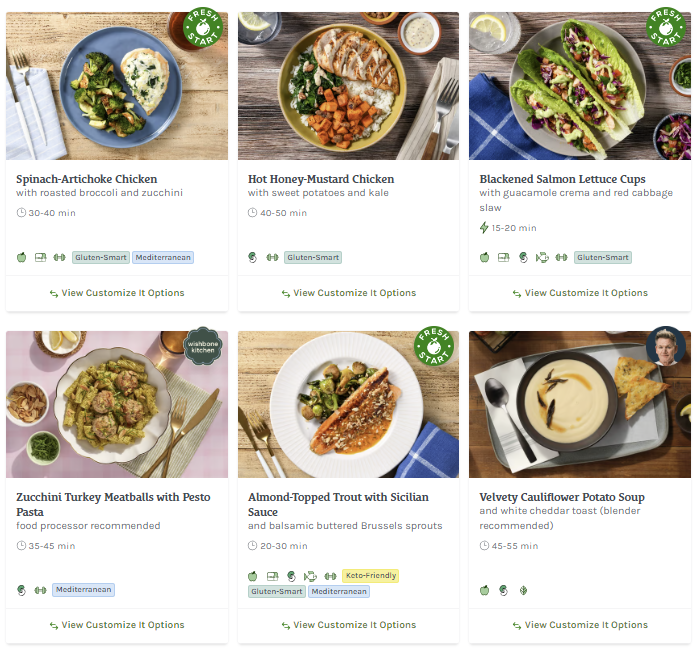Select the Mediterranean tag on Spinach-Artichoke Chicken
Screen dimensions: 697x650
pos(163,257)
